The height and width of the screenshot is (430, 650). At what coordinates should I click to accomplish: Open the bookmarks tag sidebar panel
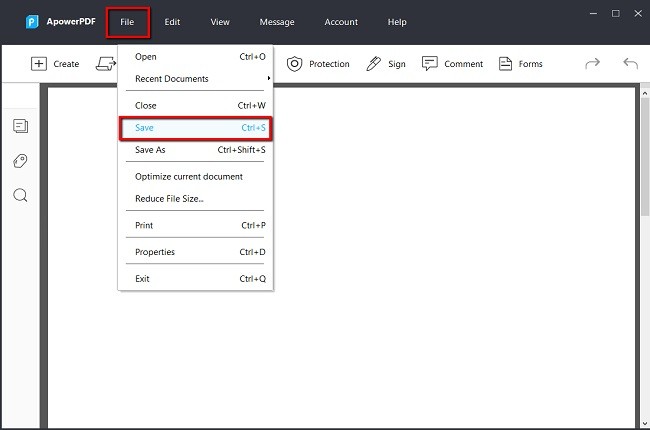click(20, 161)
